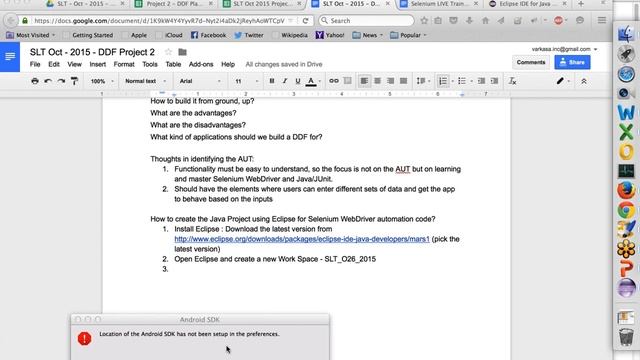Open the Twitter bookmark
The image size is (640, 360).
coord(249,35)
